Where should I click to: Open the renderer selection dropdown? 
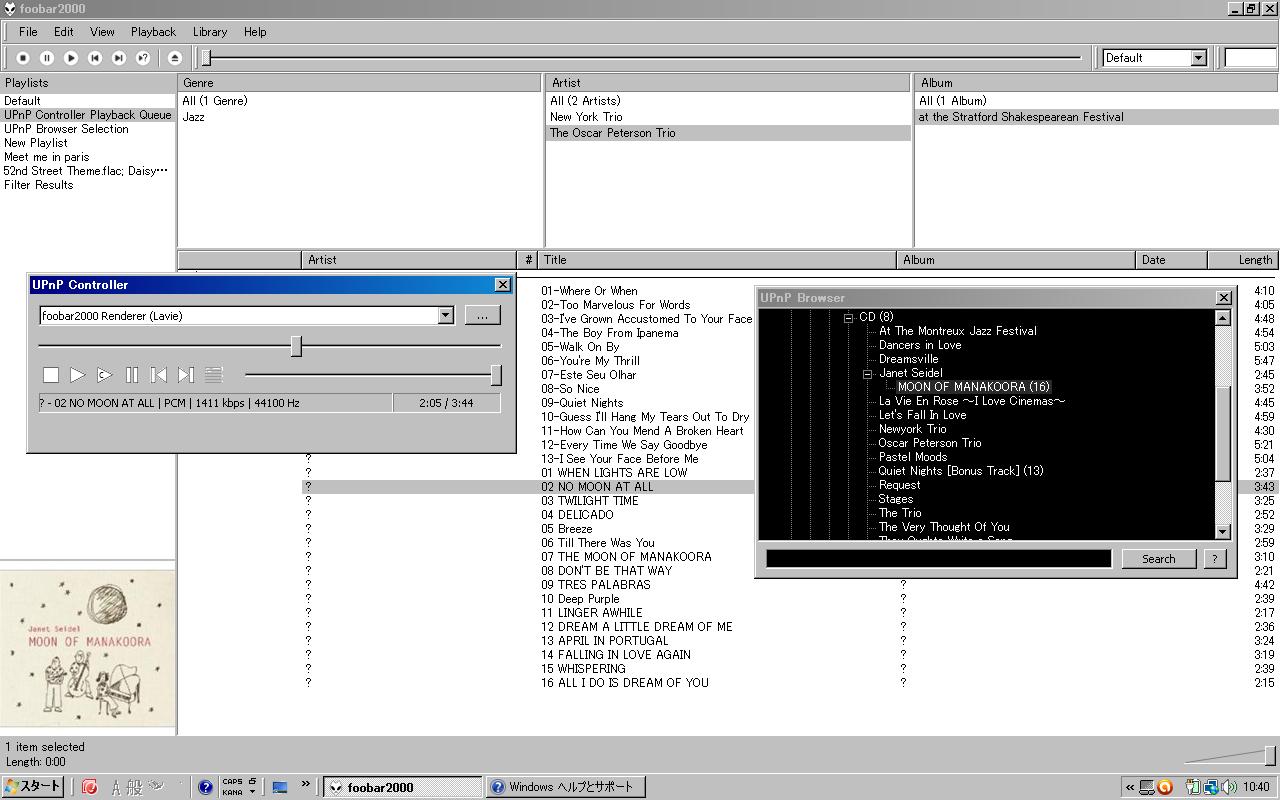click(x=446, y=316)
